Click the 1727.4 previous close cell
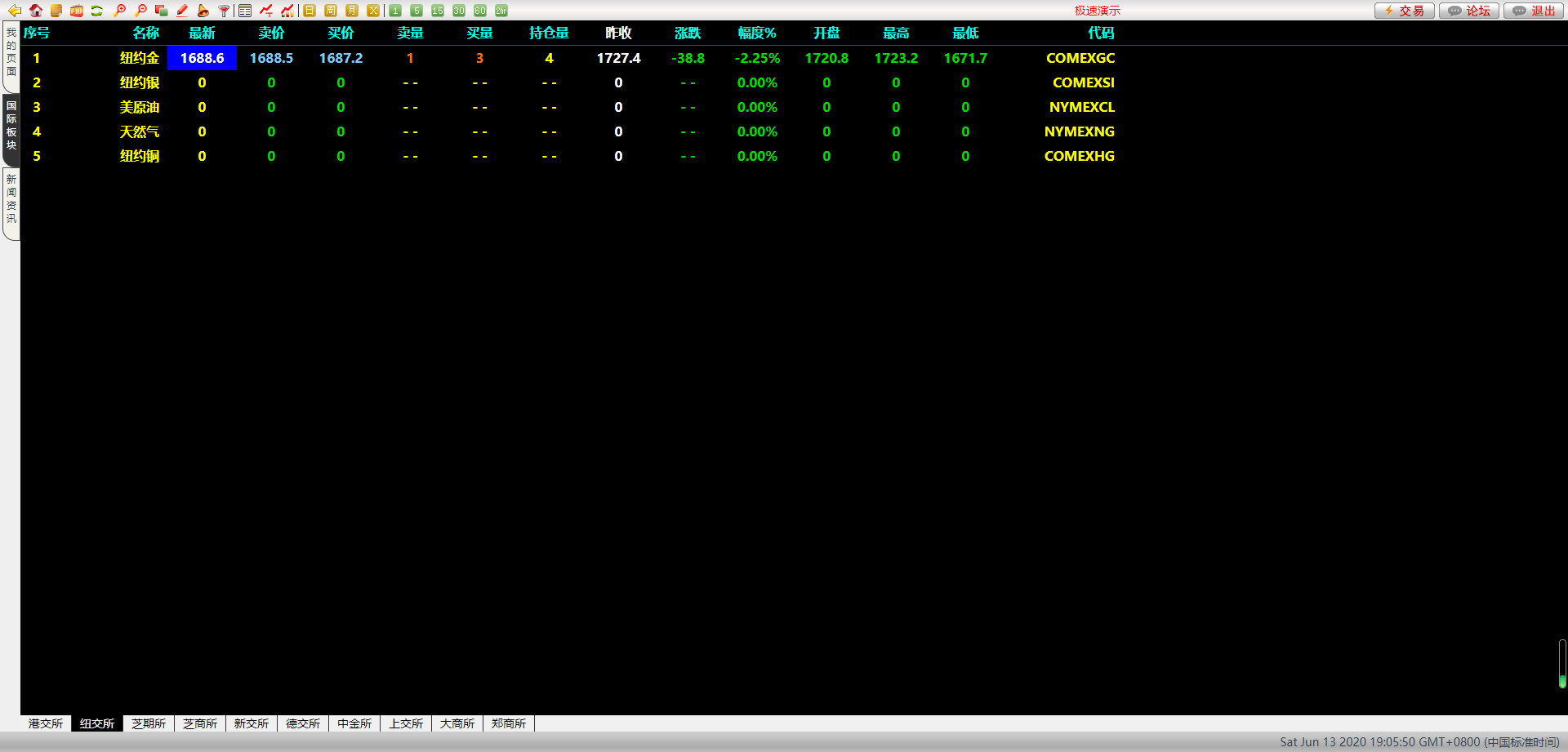This screenshot has height=752, width=1568. 618,58
